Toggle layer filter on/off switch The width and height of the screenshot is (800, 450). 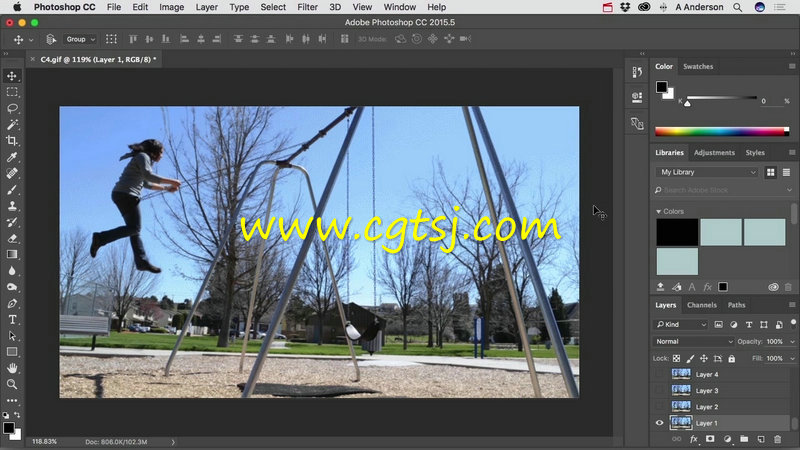(793, 322)
